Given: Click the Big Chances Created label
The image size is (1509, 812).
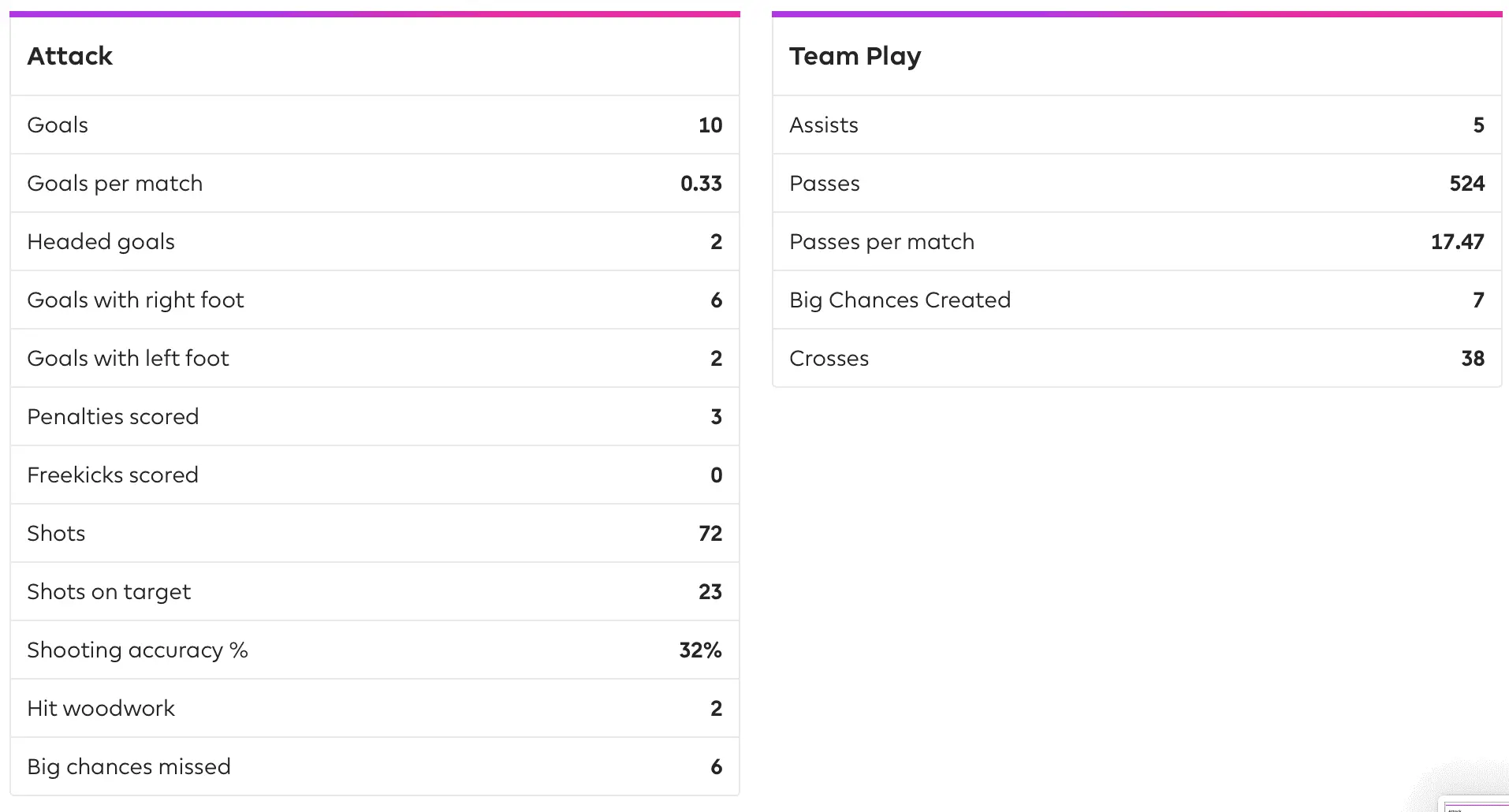Looking at the screenshot, I should 900,300.
